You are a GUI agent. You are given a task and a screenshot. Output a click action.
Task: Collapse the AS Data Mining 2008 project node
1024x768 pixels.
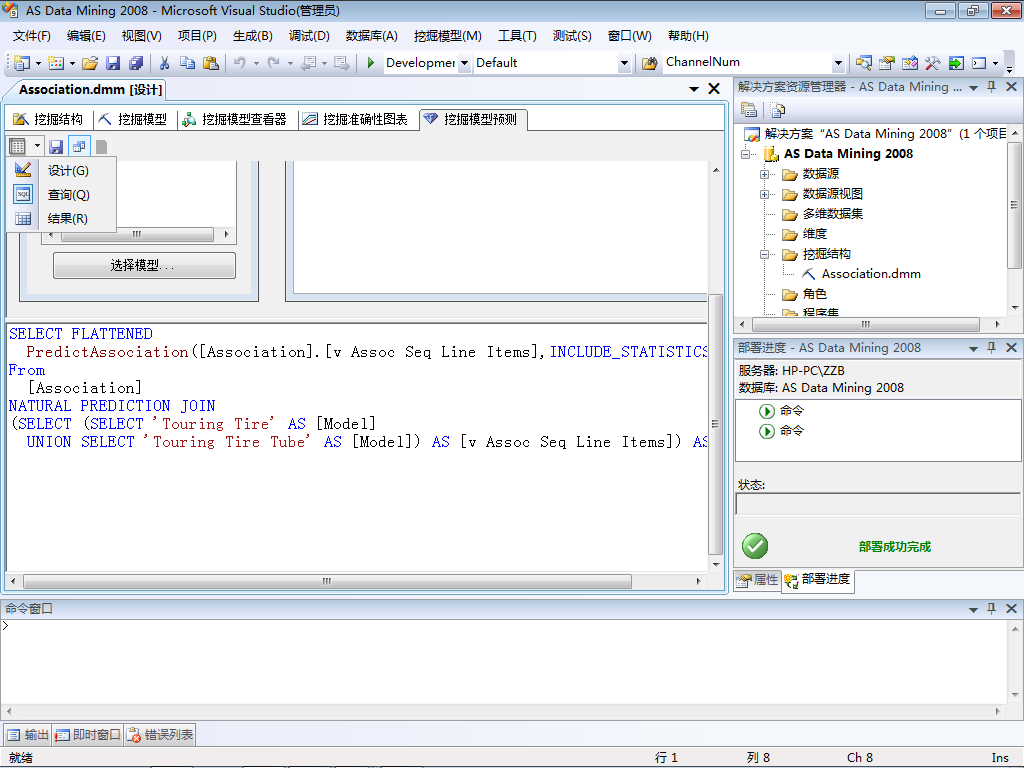point(745,154)
